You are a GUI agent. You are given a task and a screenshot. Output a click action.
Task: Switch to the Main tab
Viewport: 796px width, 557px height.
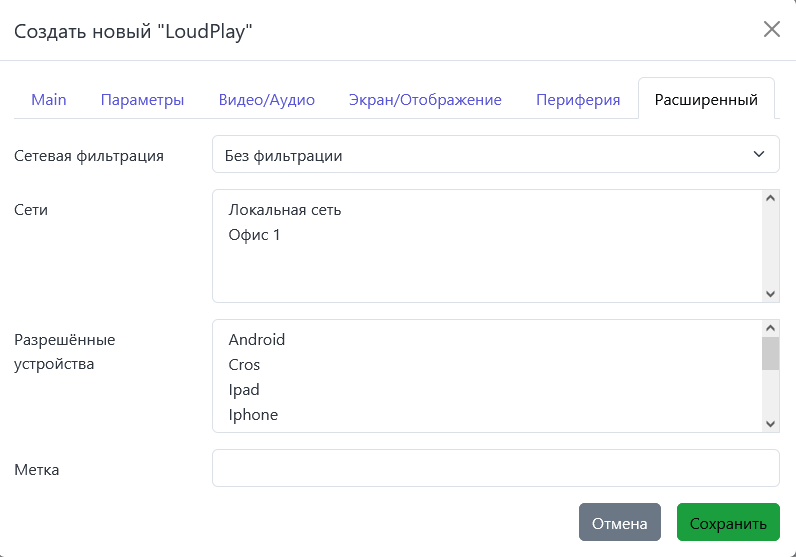(49, 100)
